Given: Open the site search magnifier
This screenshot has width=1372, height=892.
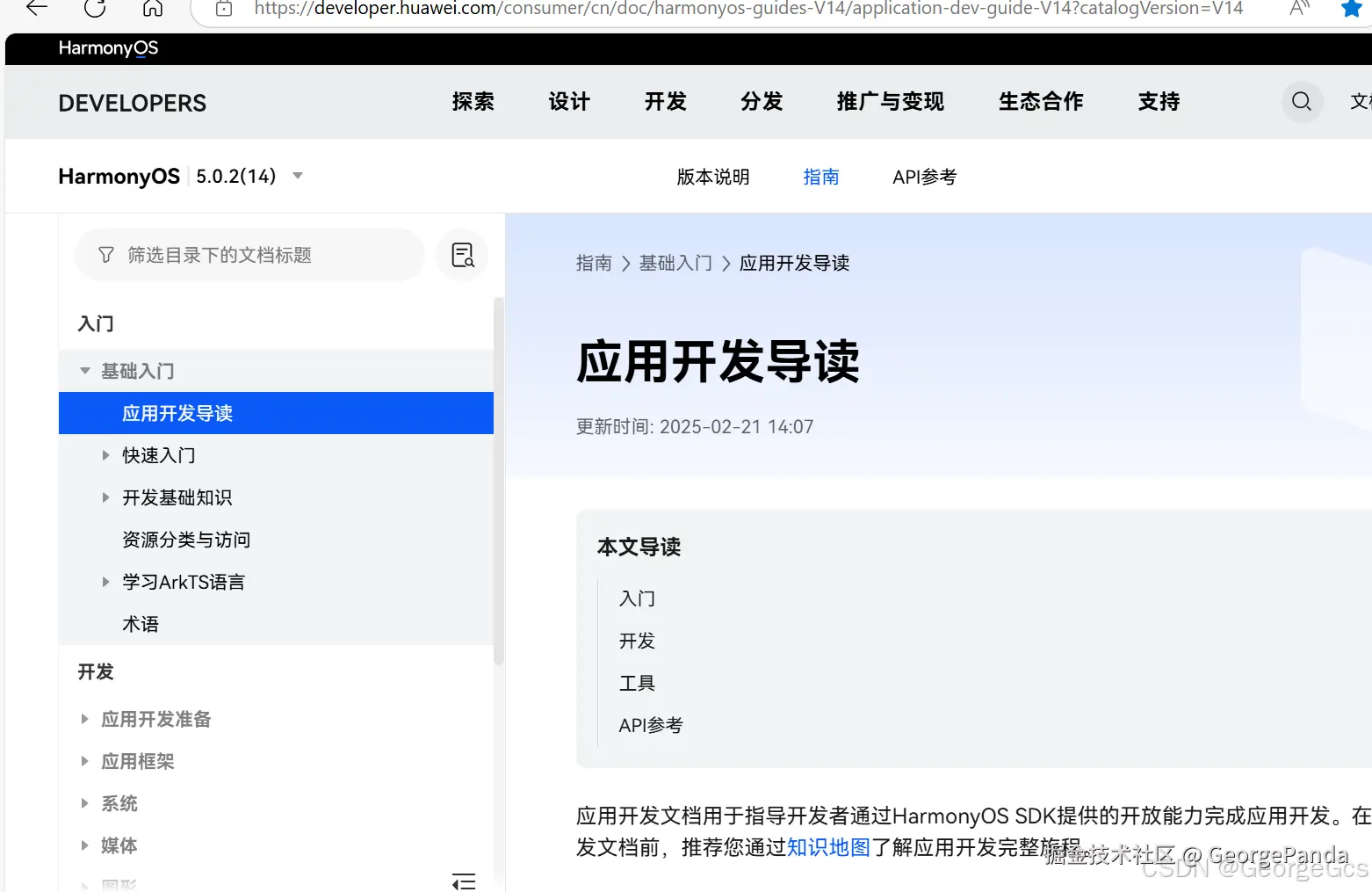Looking at the screenshot, I should coord(1302,102).
